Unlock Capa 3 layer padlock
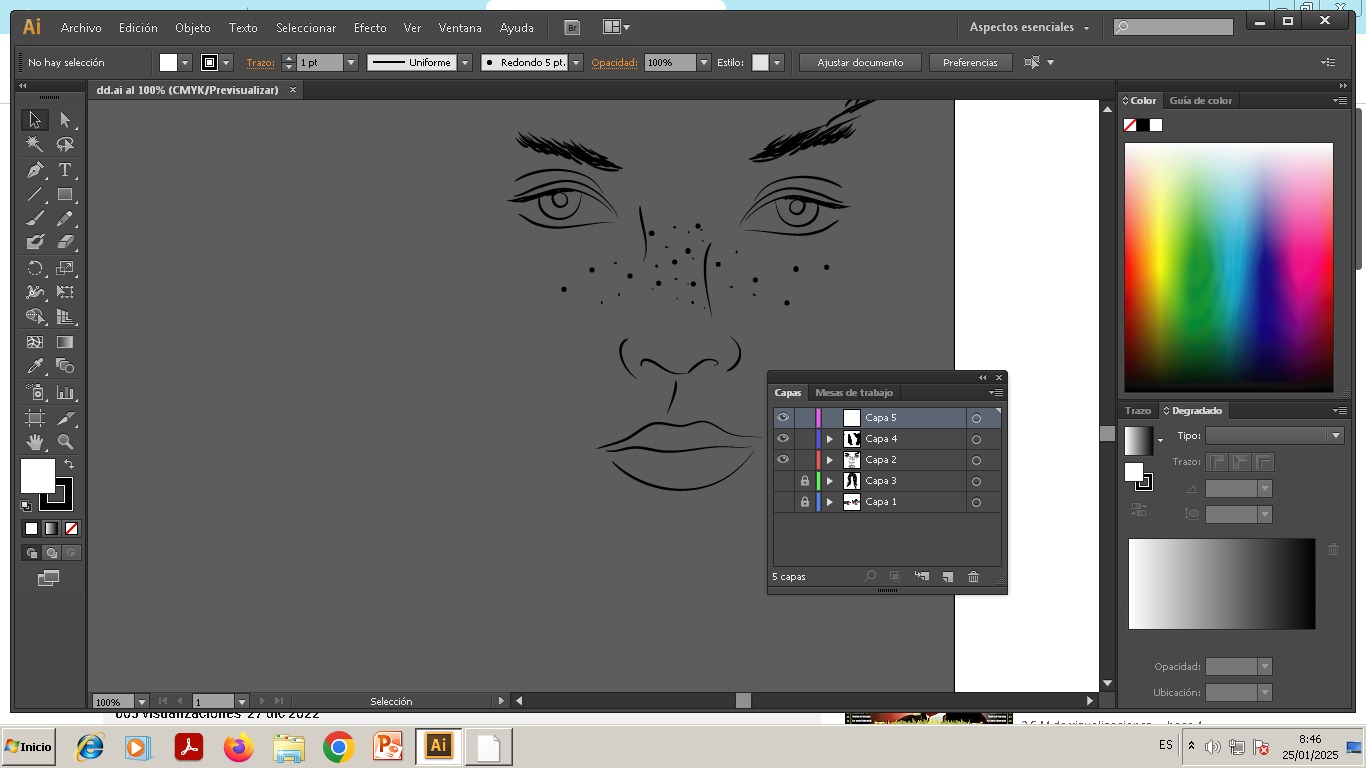Viewport: 1366px width, 768px height. pyautogui.click(x=804, y=481)
